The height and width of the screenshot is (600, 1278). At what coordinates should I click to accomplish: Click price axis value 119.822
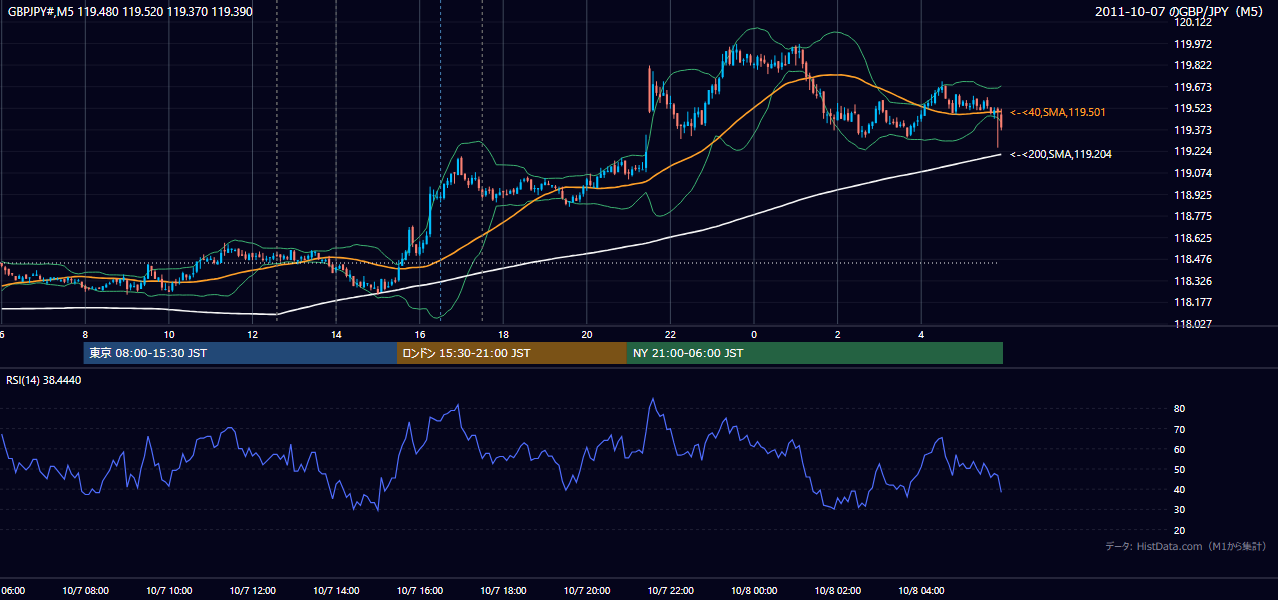click(x=1193, y=65)
